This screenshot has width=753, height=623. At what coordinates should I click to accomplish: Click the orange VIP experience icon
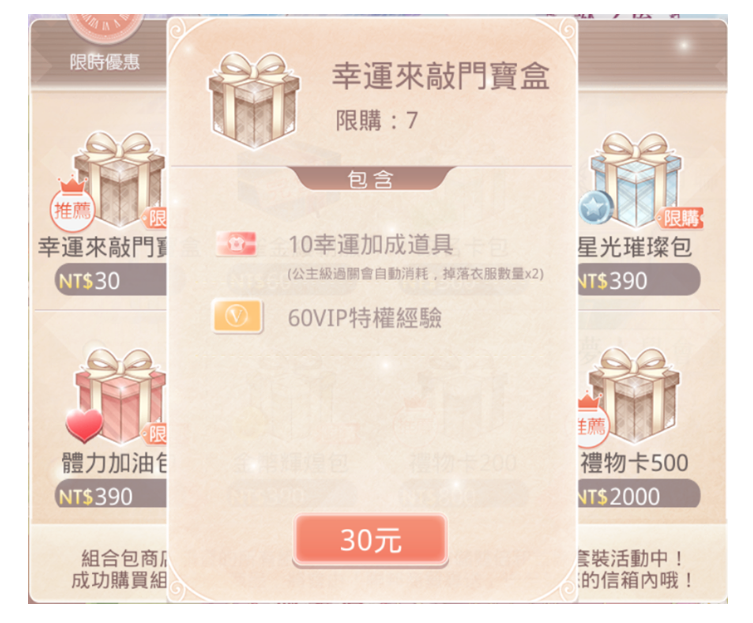[237, 316]
